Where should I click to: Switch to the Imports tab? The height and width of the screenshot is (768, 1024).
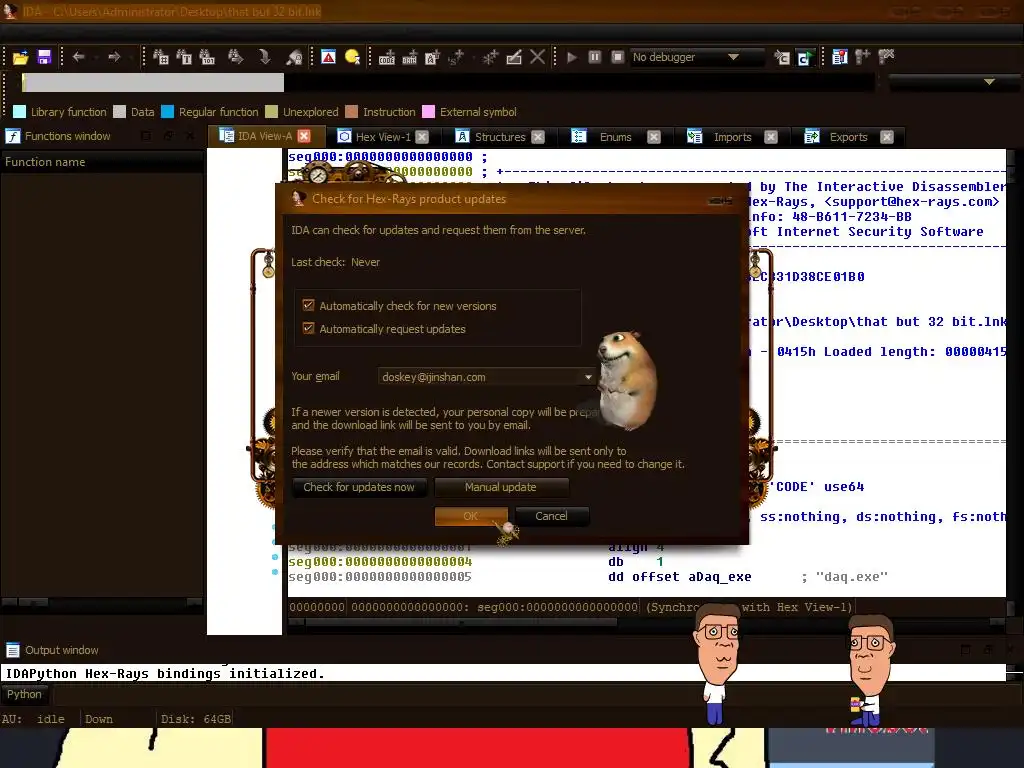coord(732,137)
